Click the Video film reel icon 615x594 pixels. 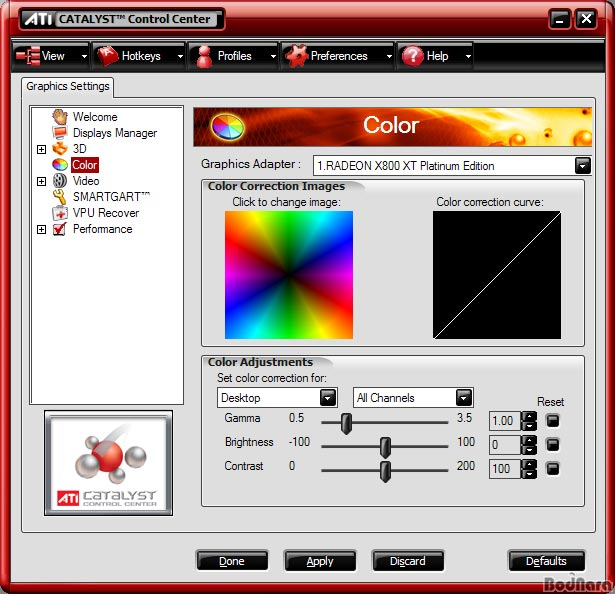(x=60, y=180)
